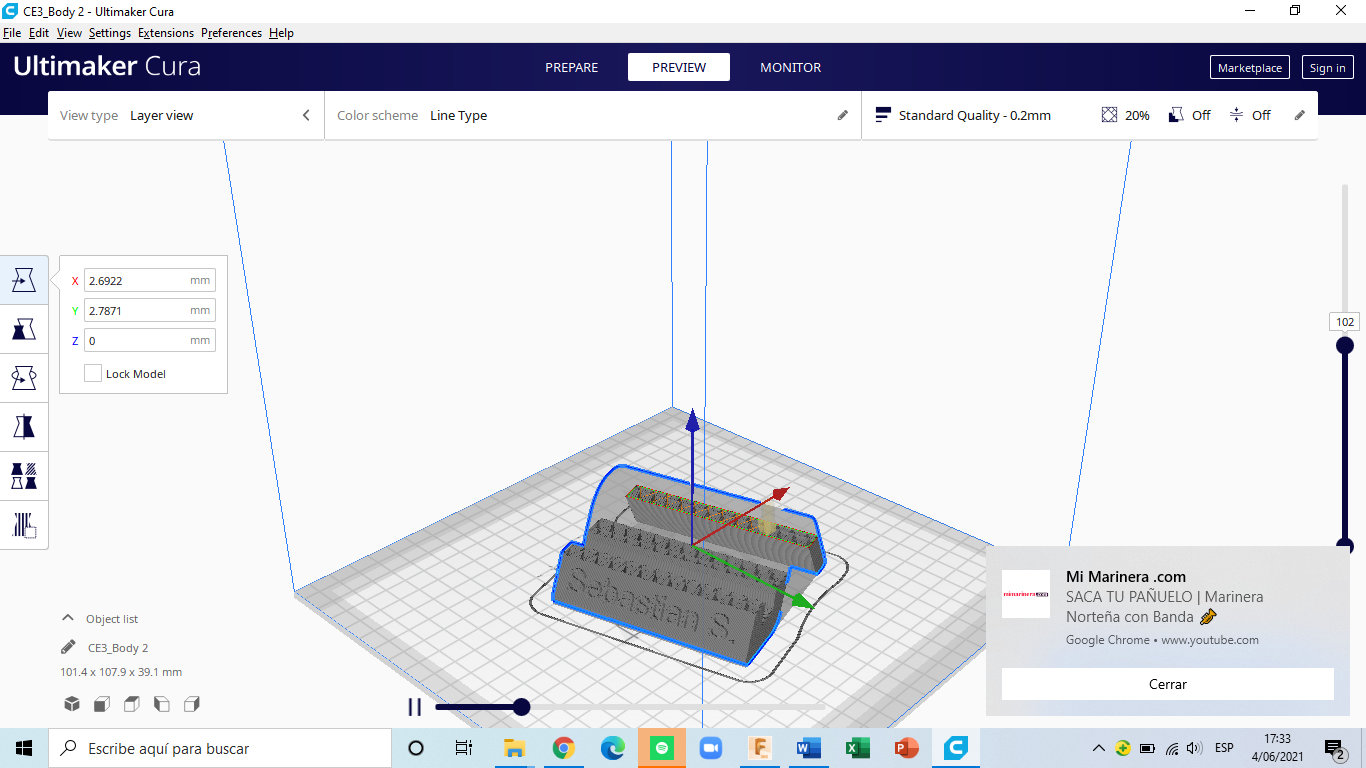Click the support Off icon

pyautogui.click(x=1176, y=115)
